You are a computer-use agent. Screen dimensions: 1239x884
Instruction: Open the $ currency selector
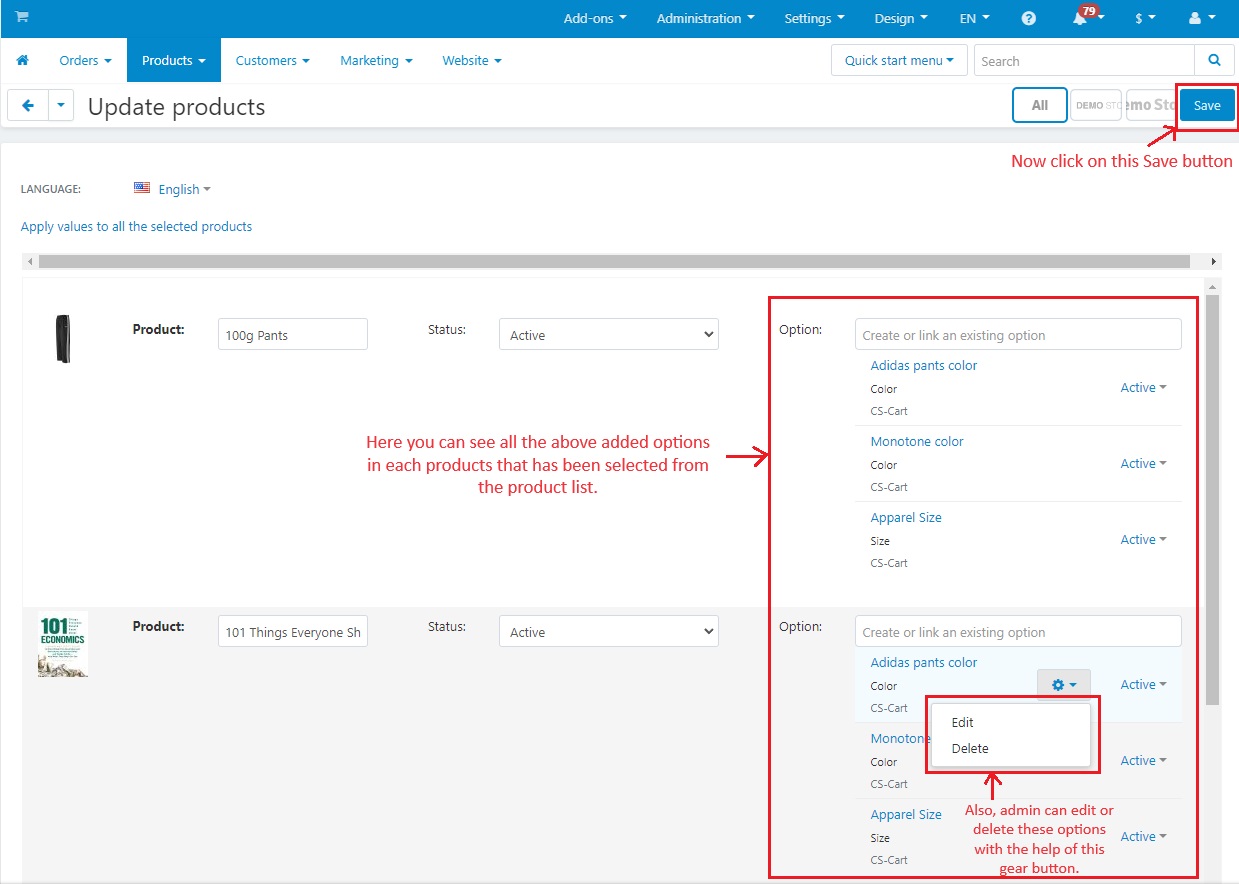(x=1145, y=19)
